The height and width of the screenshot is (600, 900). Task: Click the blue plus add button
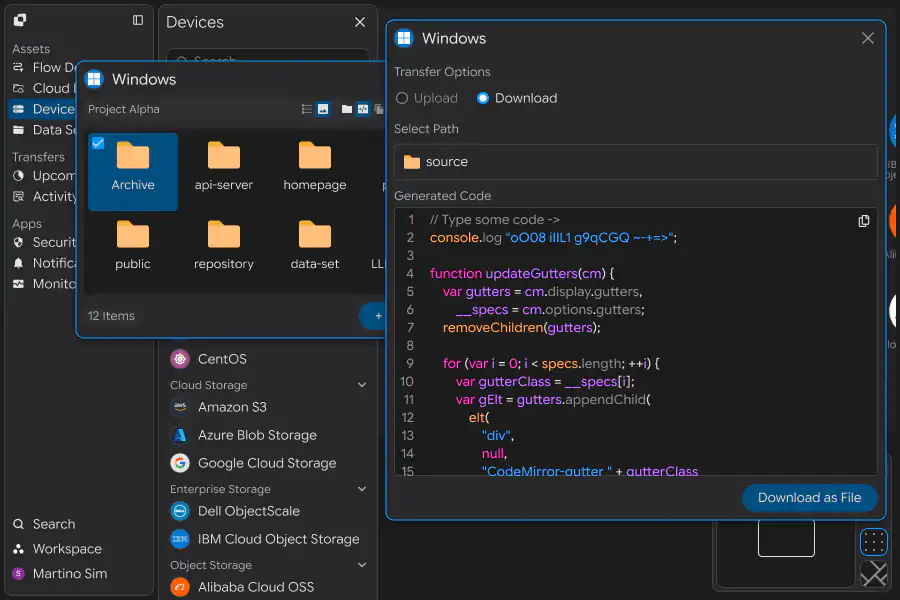(x=373, y=316)
